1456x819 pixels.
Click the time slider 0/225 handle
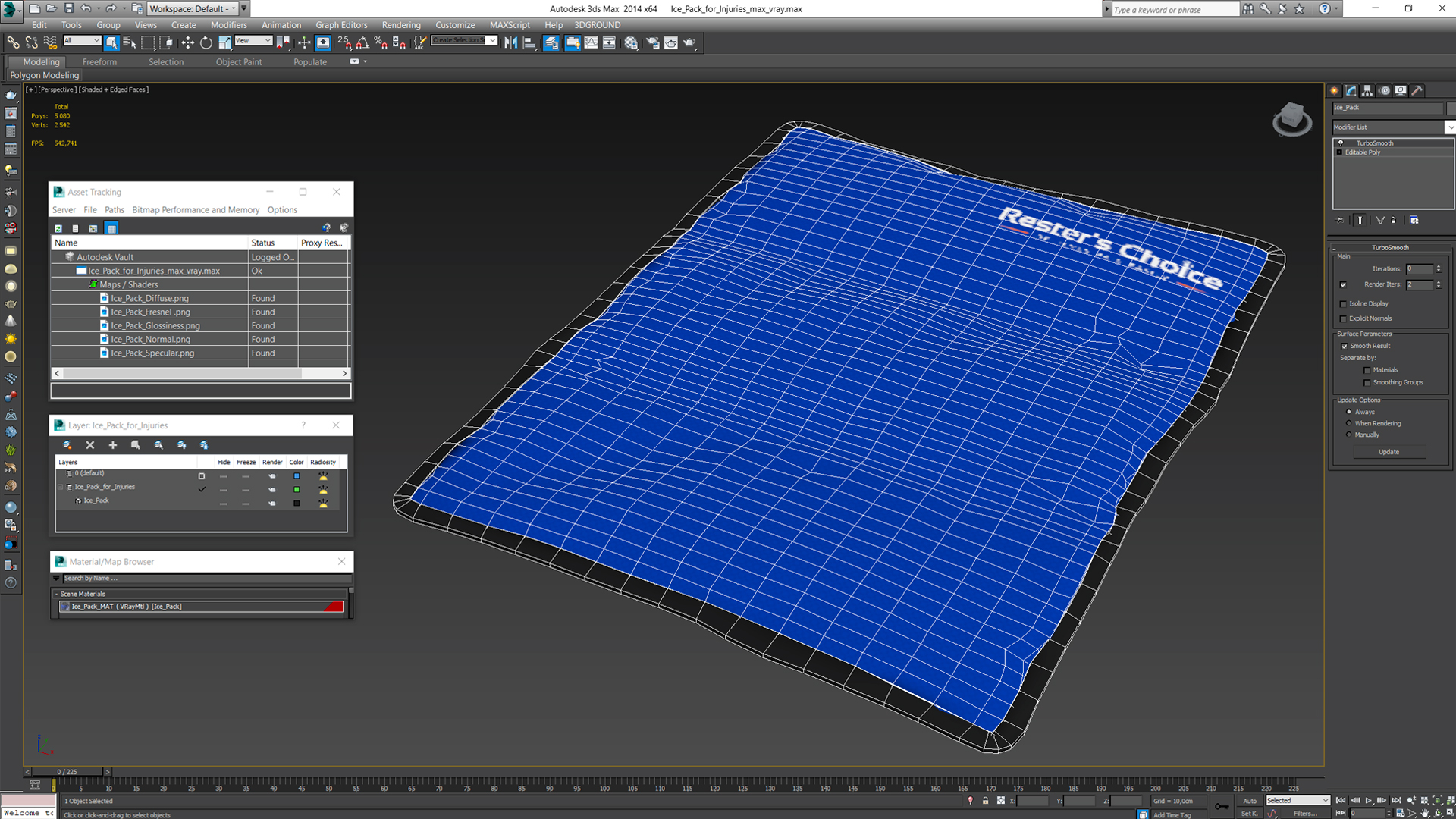coord(67,772)
